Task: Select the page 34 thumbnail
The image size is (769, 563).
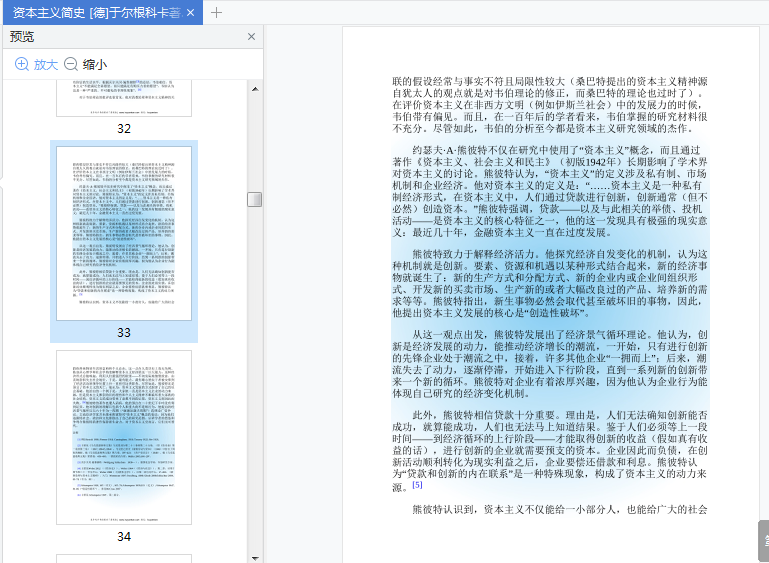Action: [x=124, y=437]
